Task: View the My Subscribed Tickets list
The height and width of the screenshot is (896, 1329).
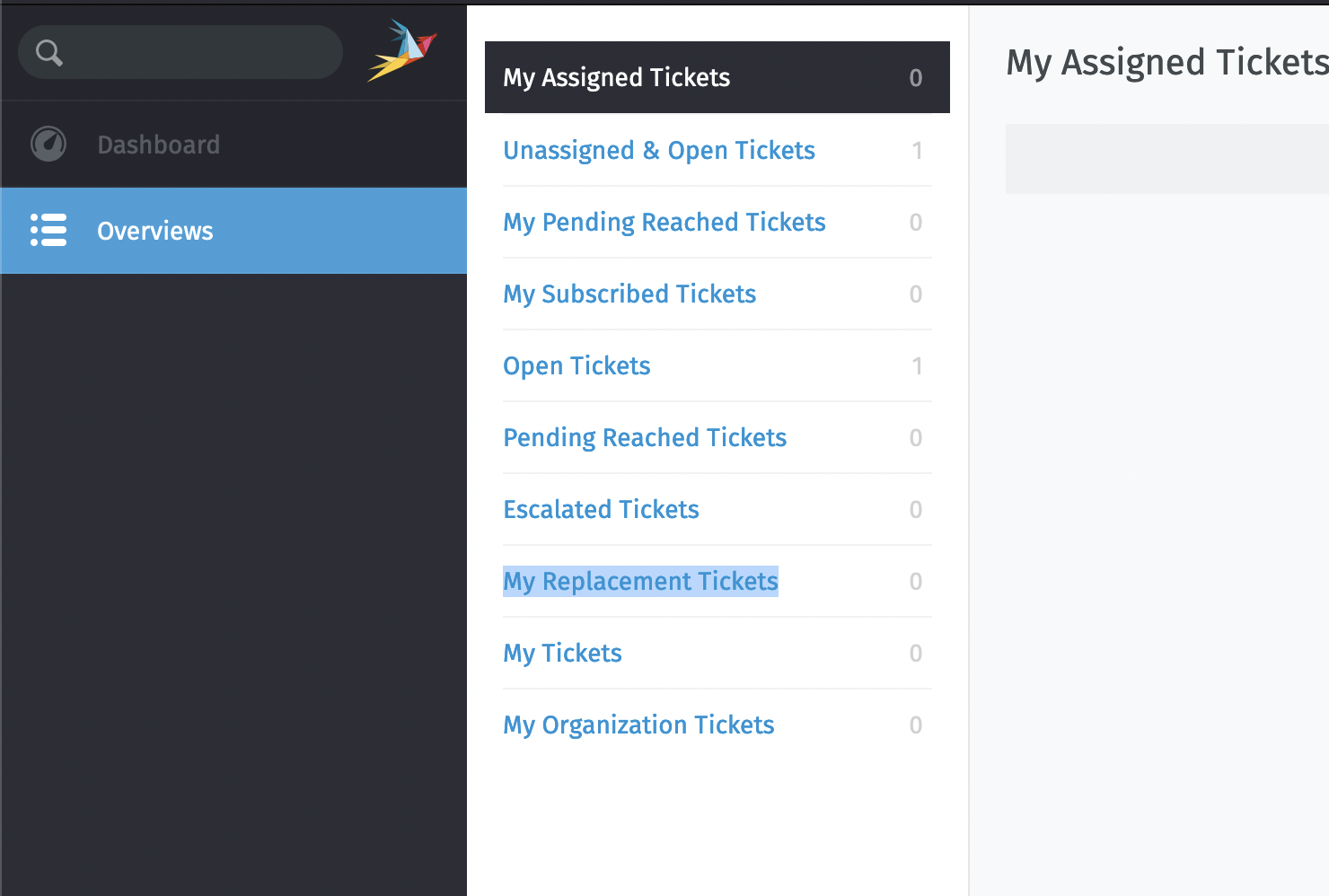Action: (629, 294)
